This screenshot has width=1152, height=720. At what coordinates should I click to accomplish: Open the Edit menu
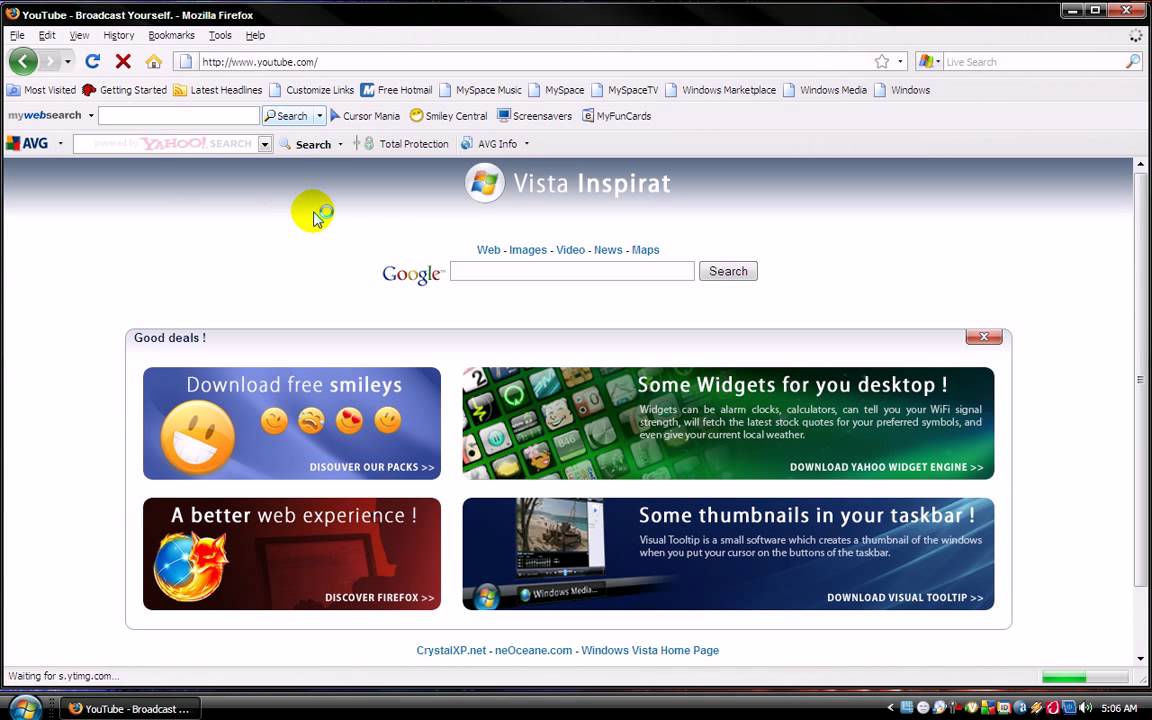coord(47,35)
